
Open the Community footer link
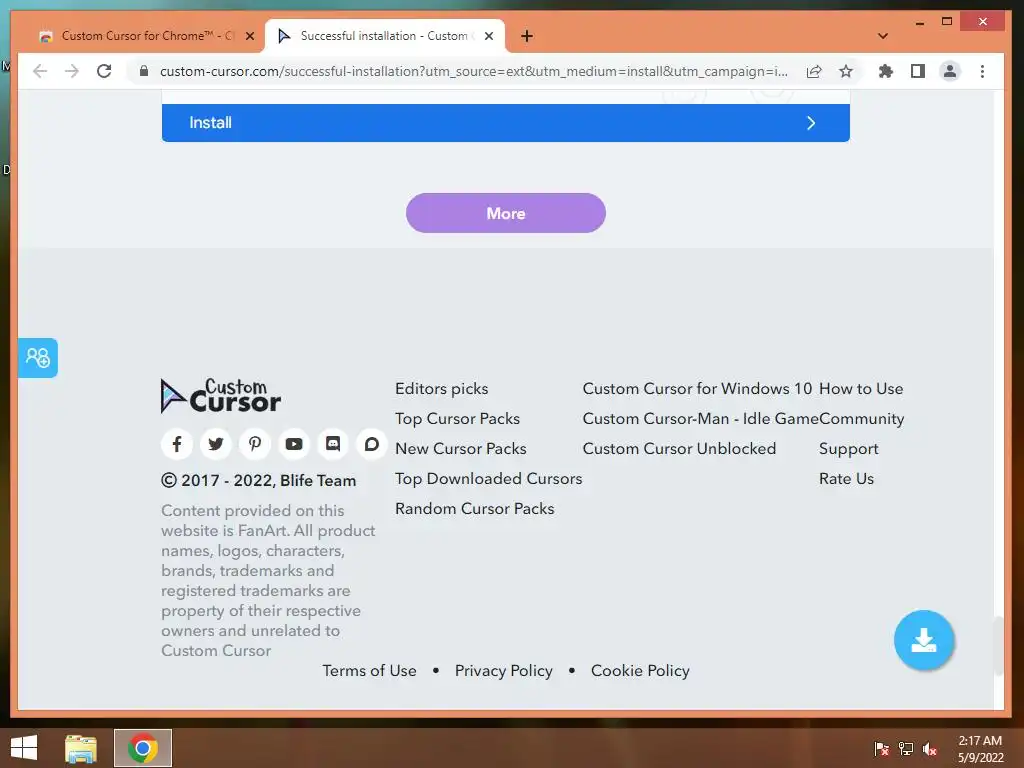tap(862, 419)
